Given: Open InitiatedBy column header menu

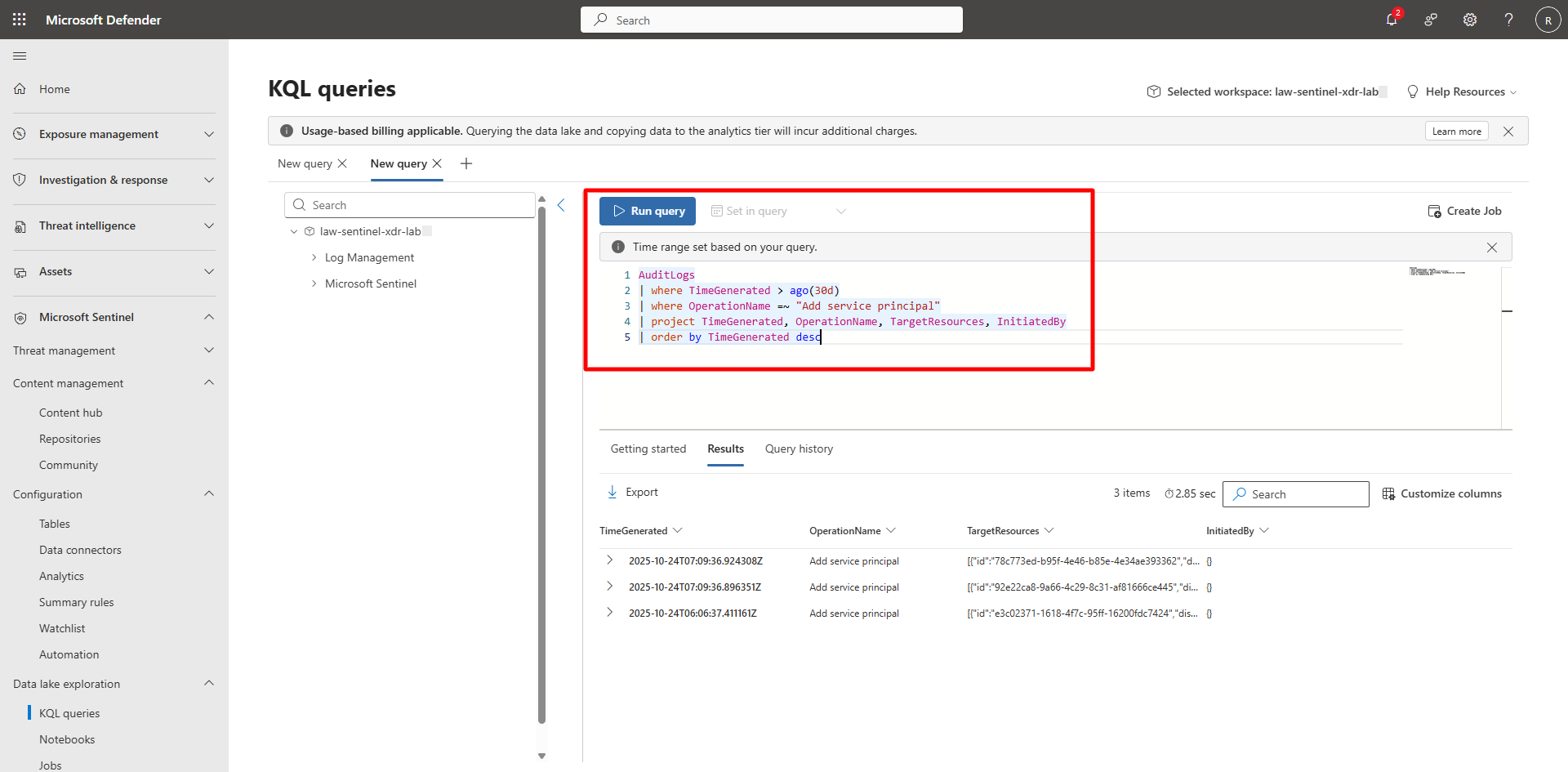Looking at the screenshot, I should click(x=1264, y=531).
